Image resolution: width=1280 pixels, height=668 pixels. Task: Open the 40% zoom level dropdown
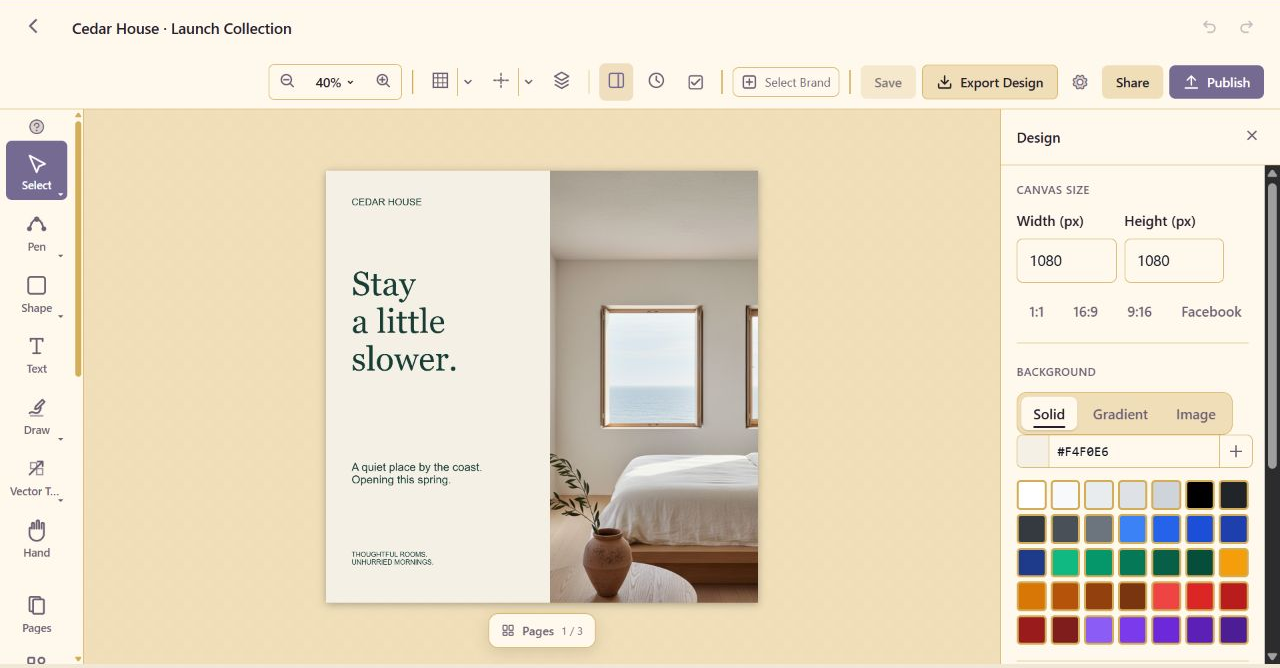[335, 82]
